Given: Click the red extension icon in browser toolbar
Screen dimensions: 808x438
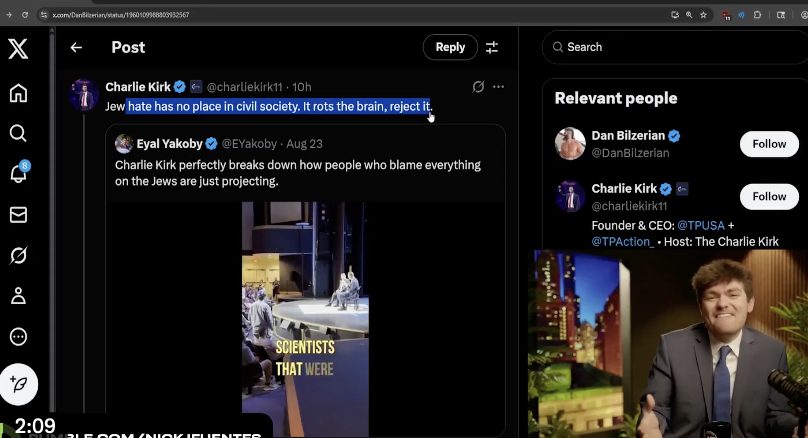Looking at the screenshot, I should tap(726, 15).
